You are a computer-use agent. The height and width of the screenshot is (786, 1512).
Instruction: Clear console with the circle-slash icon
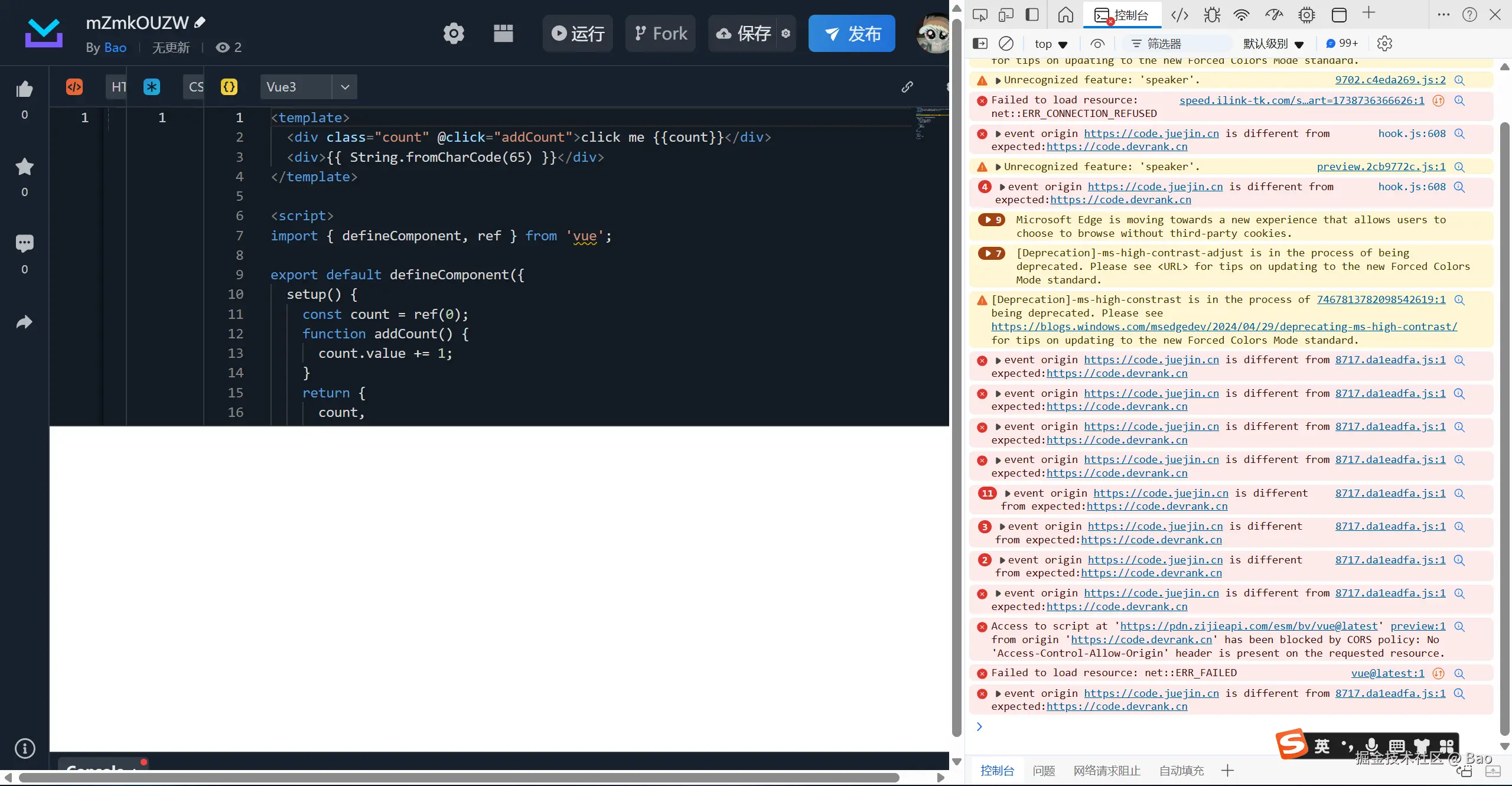coord(1006,44)
